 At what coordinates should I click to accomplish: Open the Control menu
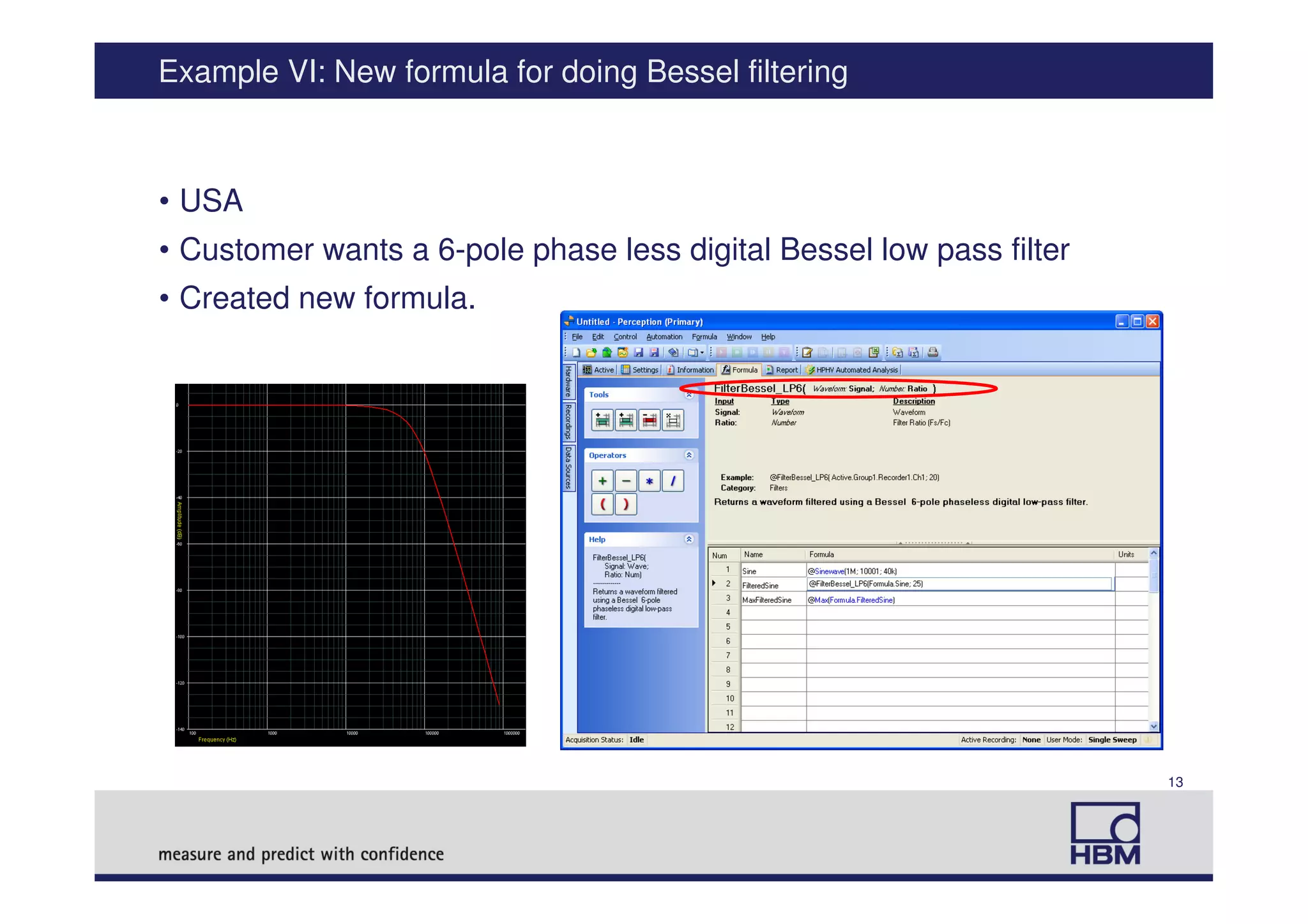(x=625, y=337)
